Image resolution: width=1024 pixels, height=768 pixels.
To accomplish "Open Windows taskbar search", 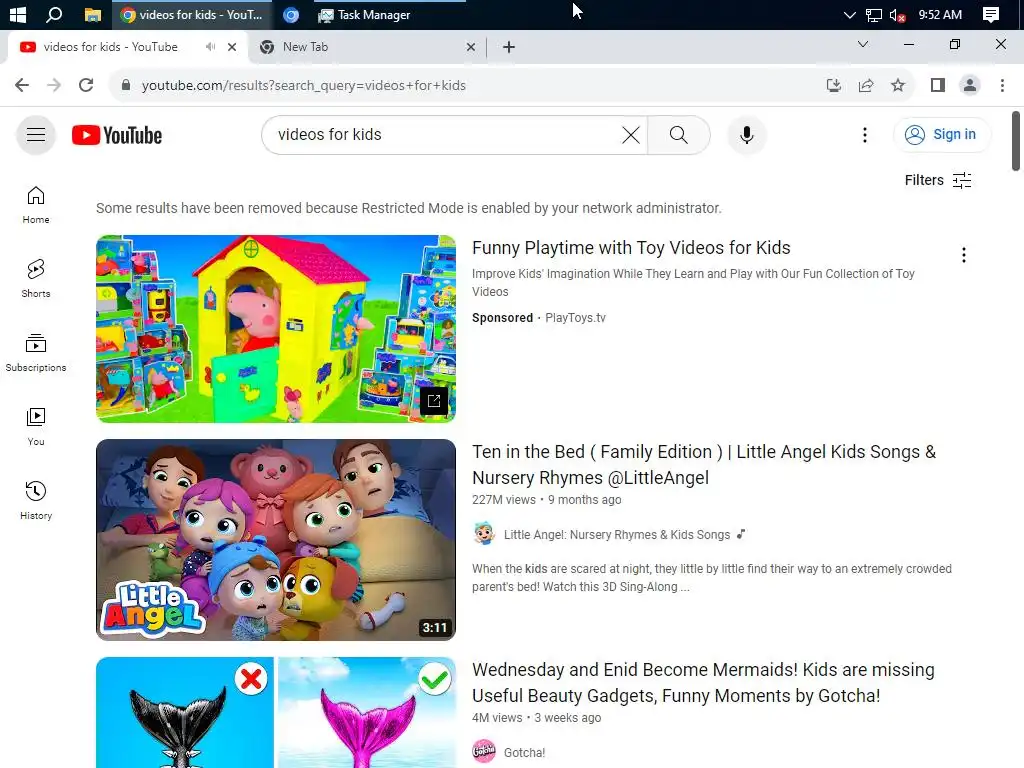I will click(x=54, y=14).
